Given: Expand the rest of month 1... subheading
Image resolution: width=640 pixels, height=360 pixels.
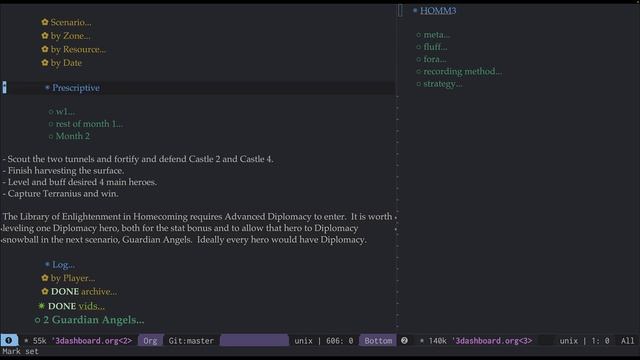Looking at the screenshot, I should point(89,124).
